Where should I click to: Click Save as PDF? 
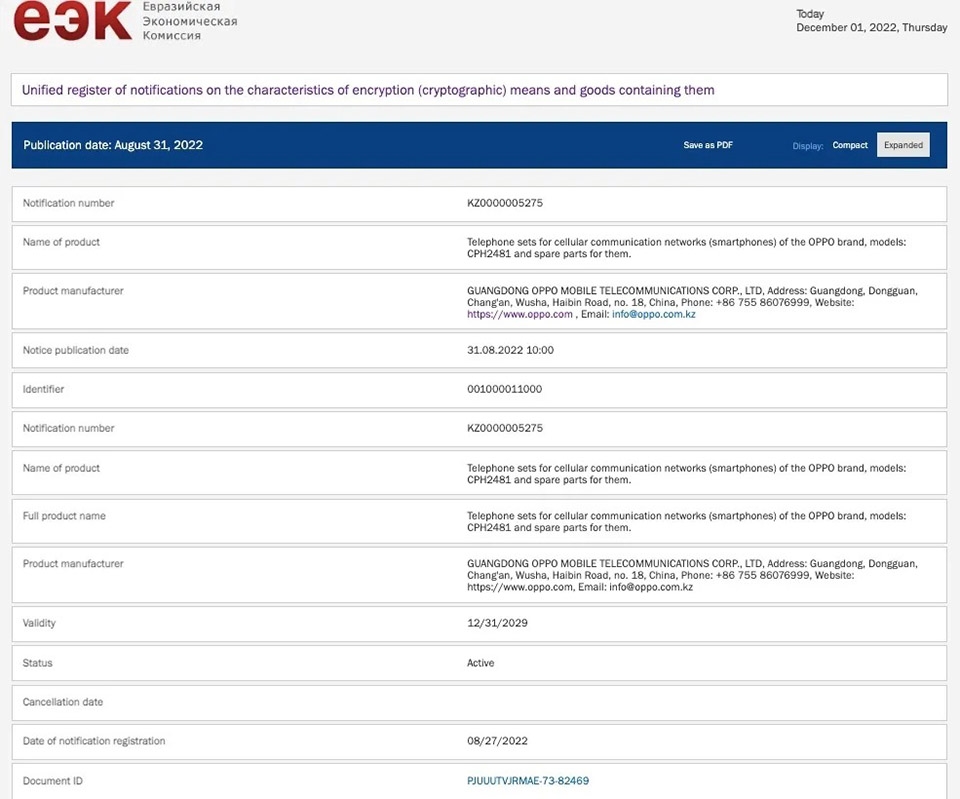[708, 145]
